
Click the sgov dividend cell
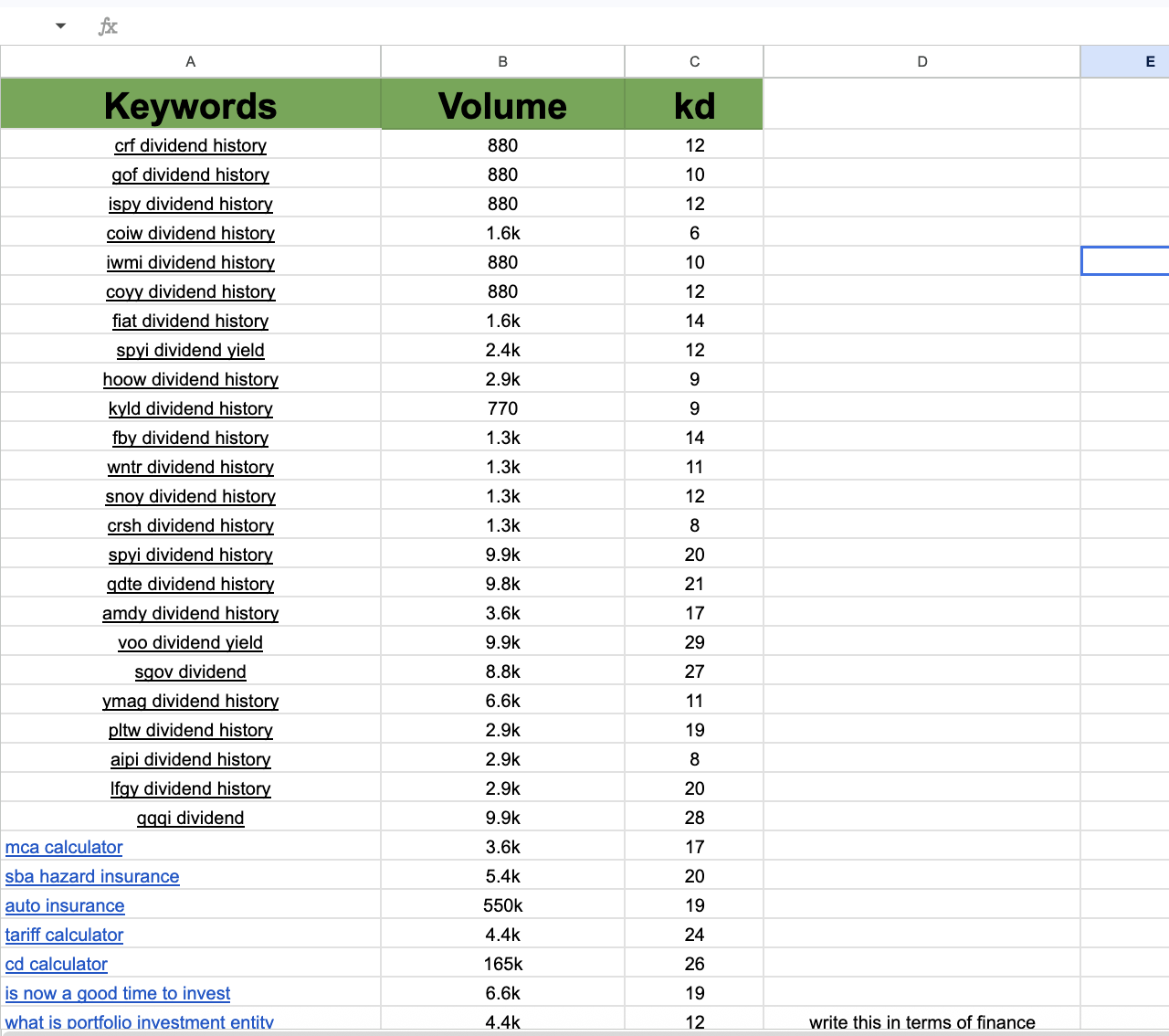(191, 671)
